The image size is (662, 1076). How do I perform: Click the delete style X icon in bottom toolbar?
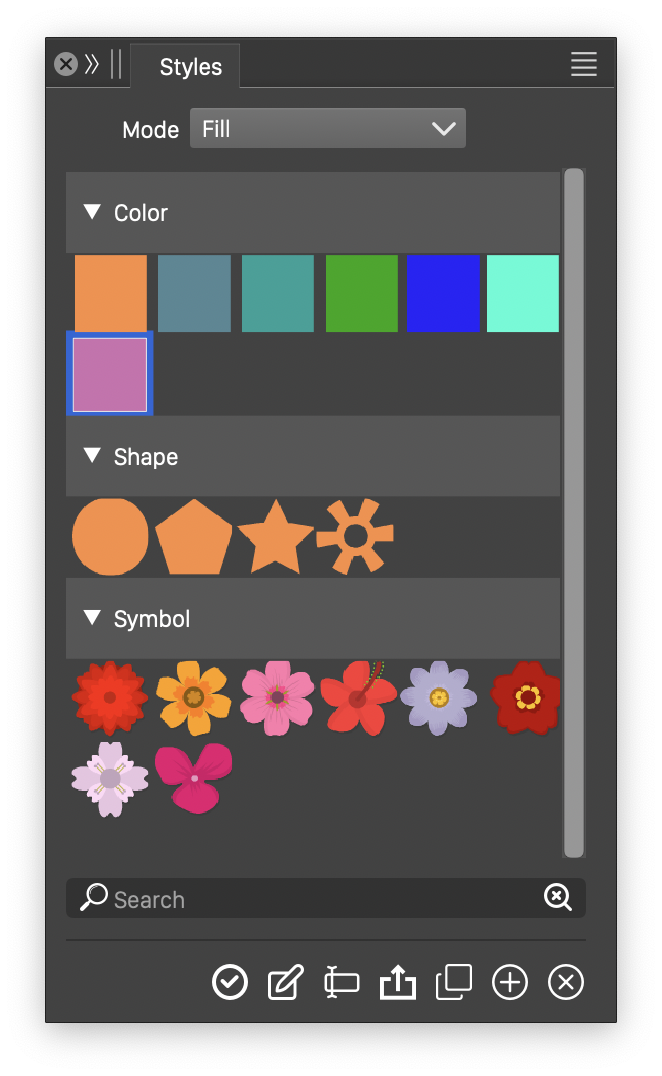pyautogui.click(x=566, y=983)
